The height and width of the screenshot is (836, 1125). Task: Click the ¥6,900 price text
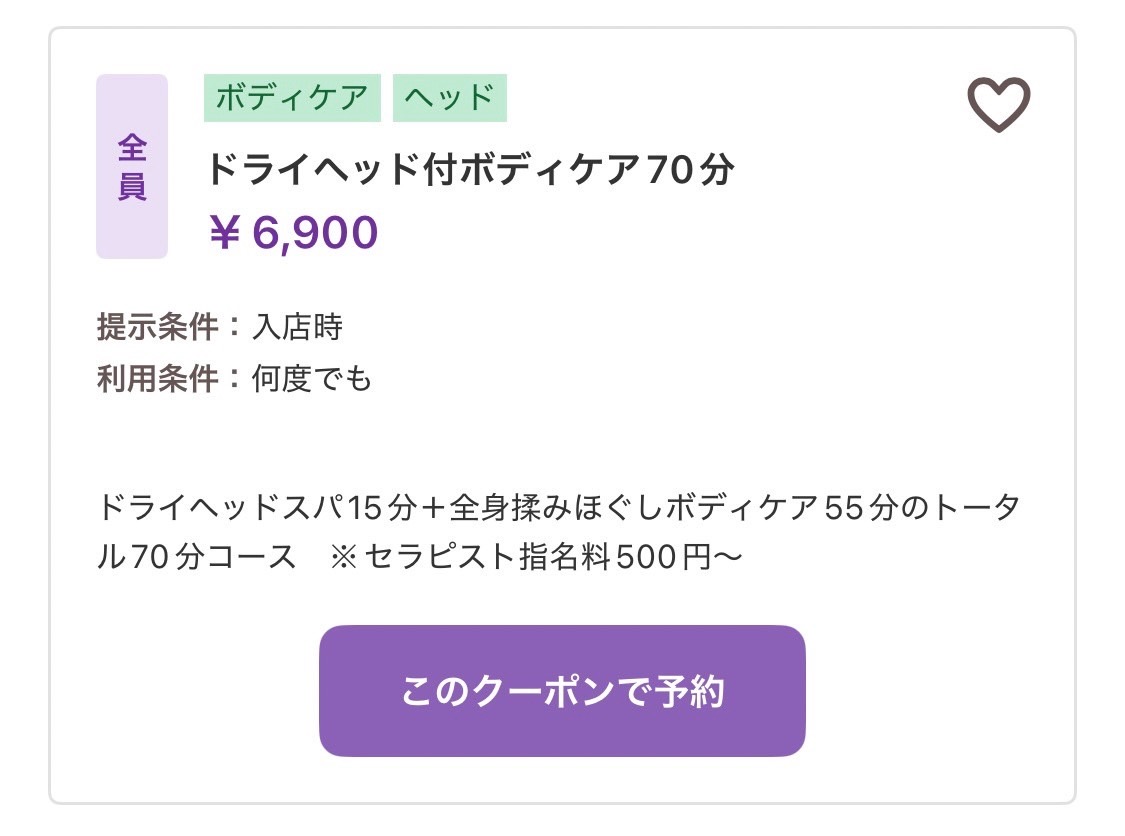(293, 233)
